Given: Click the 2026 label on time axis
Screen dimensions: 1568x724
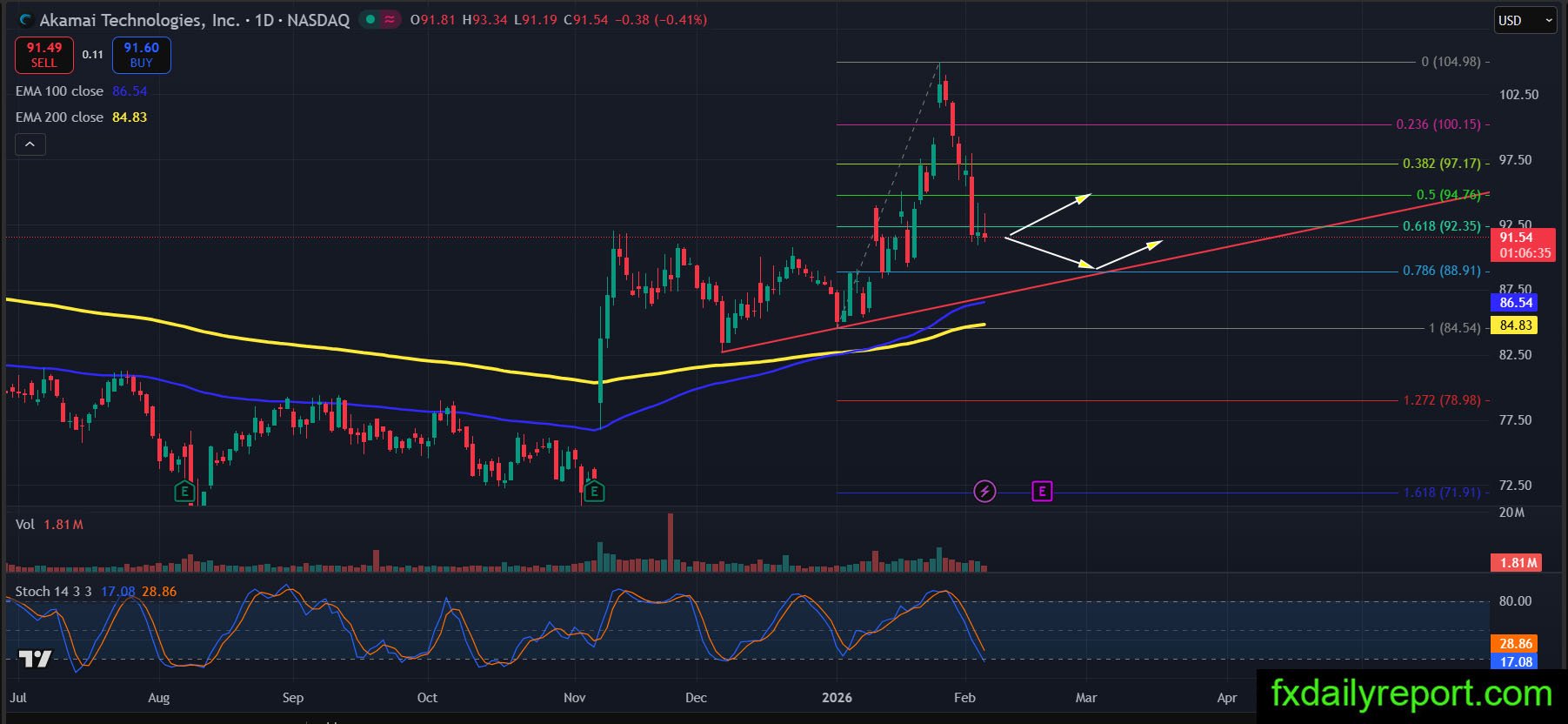Looking at the screenshot, I should tap(837, 698).
